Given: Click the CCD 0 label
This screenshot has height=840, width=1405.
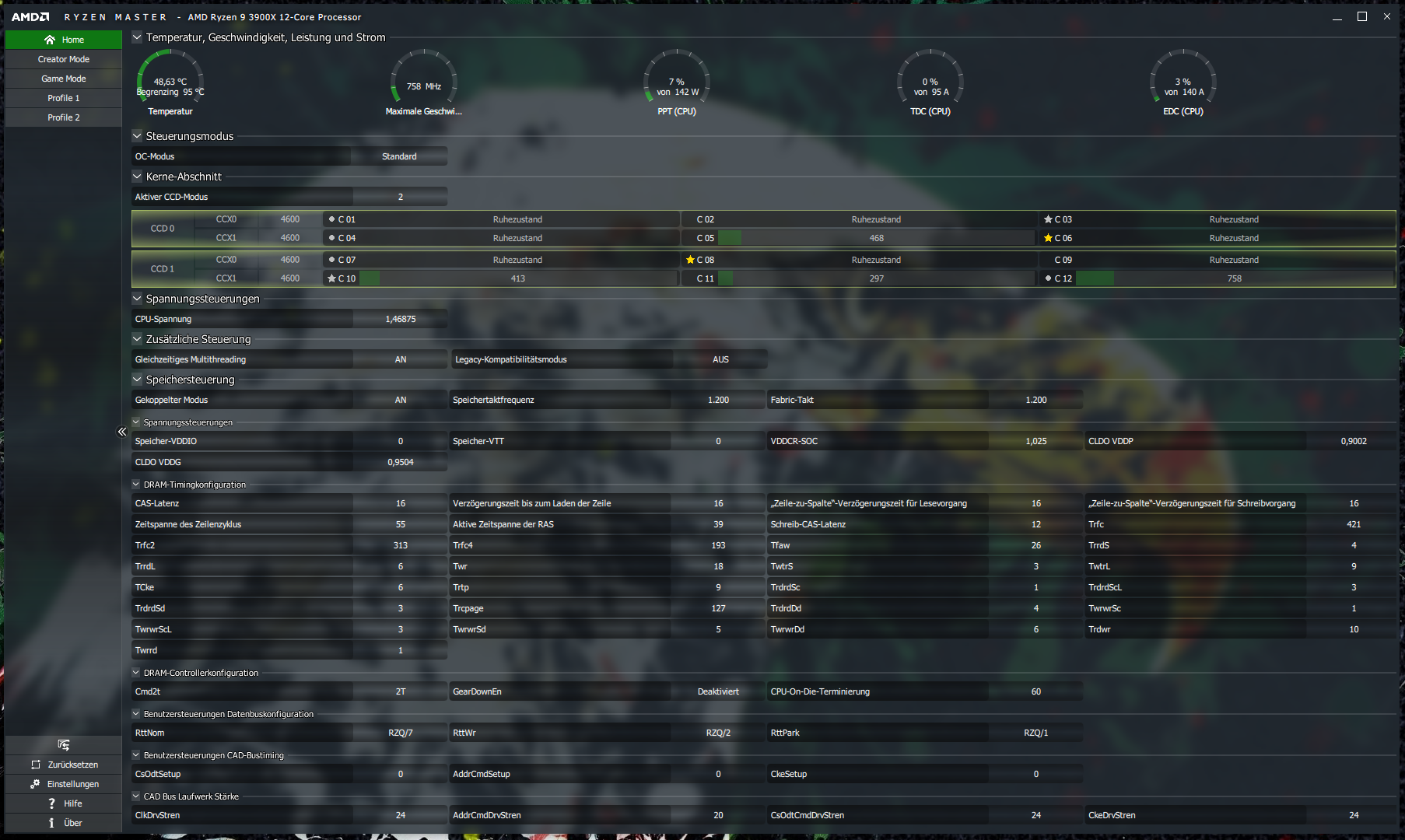Looking at the screenshot, I should [163, 229].
